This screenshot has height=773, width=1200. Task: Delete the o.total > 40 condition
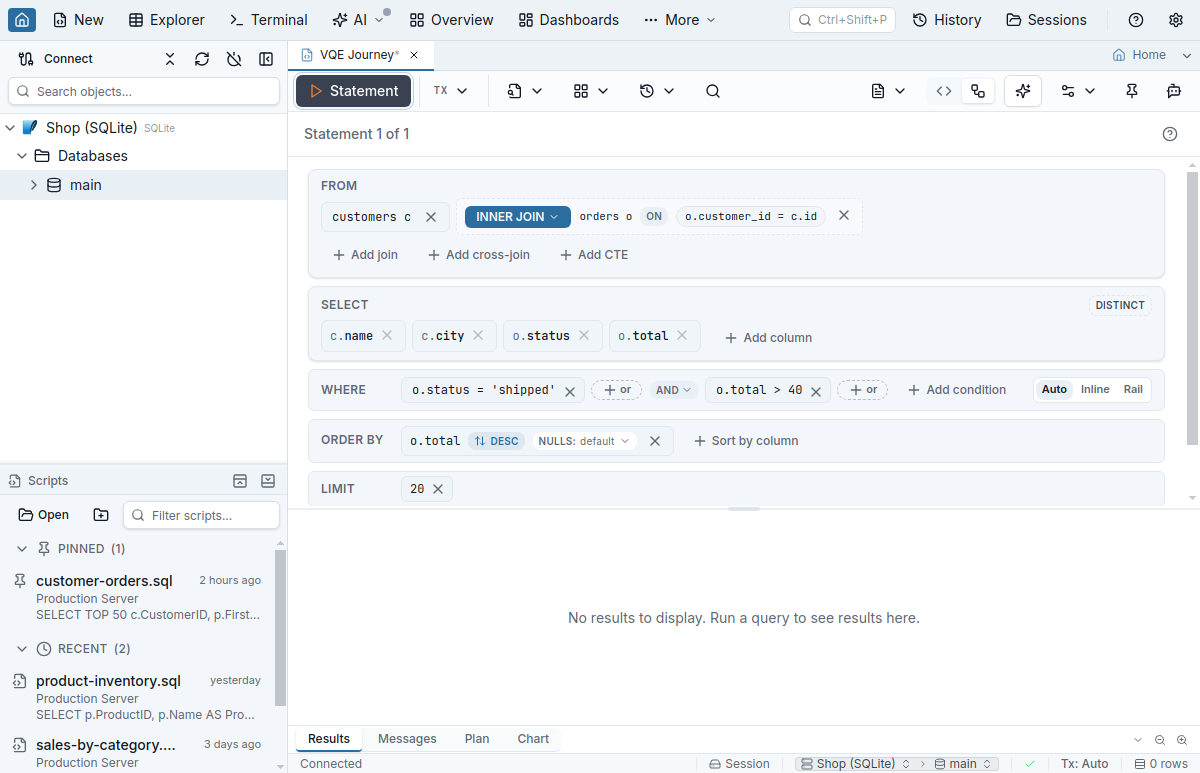[817, 391]
